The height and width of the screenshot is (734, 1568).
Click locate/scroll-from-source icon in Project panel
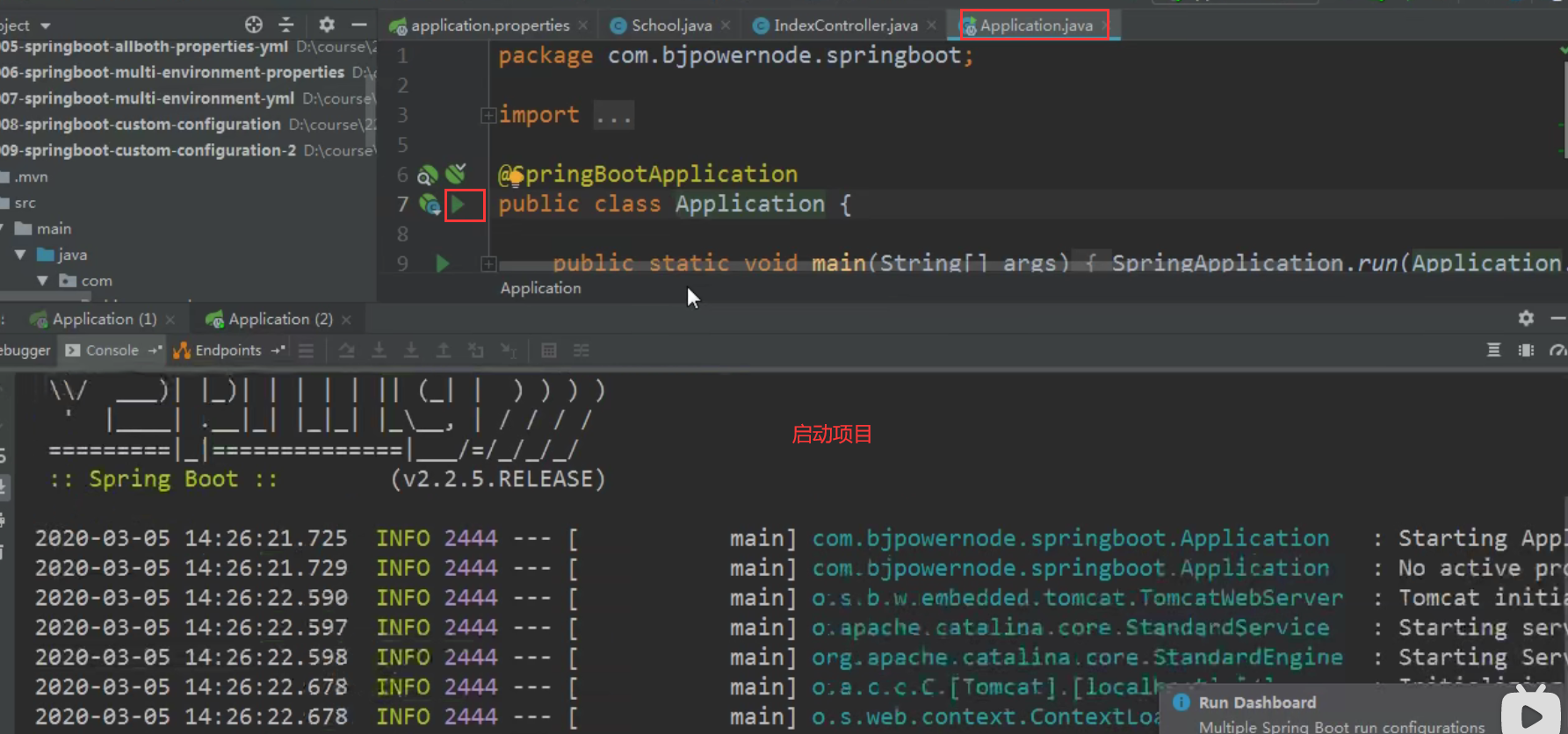click(x=254, y=25)
